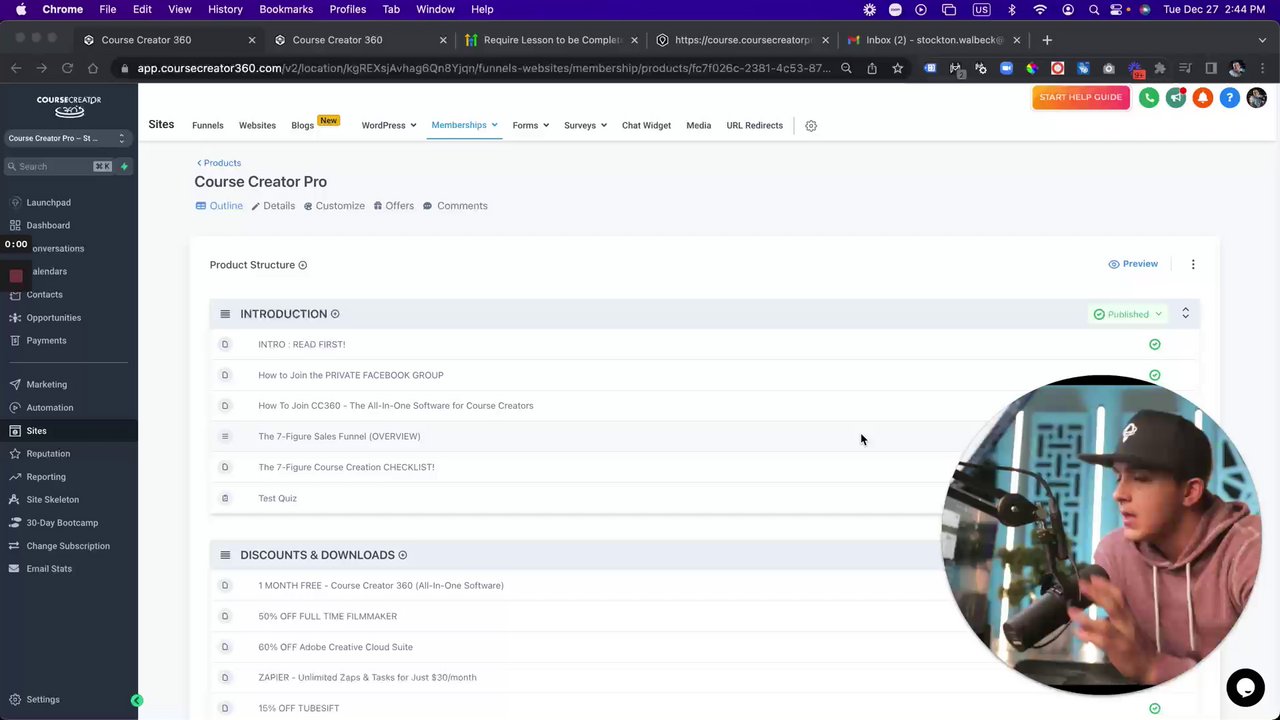
Task: Open The 7-Figure Course Creation CHECKLIST! lesson
Action: 346,467
